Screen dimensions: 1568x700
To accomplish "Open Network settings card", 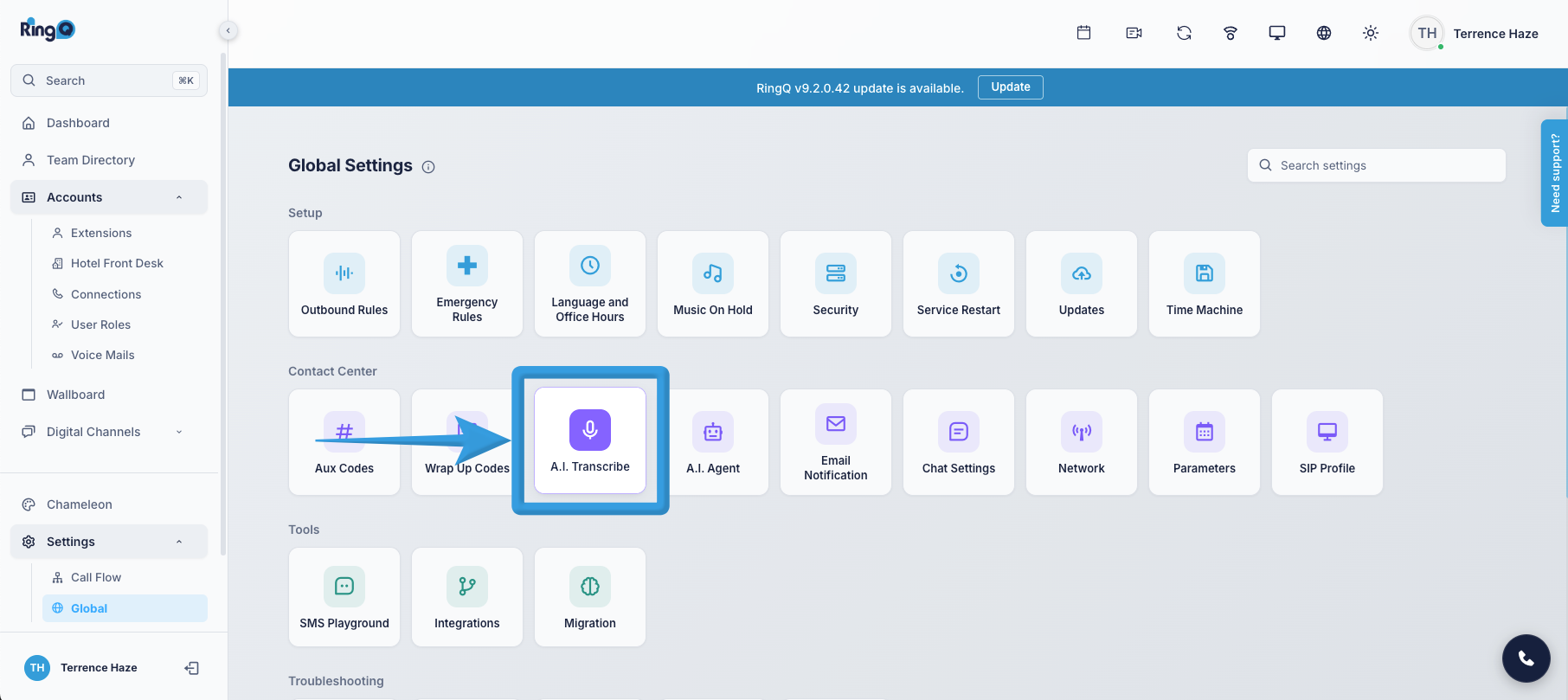I will [1082, 442].
